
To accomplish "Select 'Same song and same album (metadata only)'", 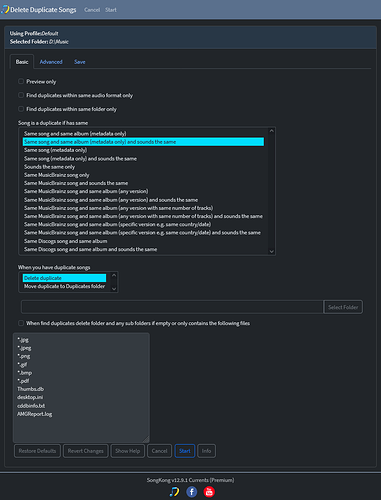I will point(143,134).
